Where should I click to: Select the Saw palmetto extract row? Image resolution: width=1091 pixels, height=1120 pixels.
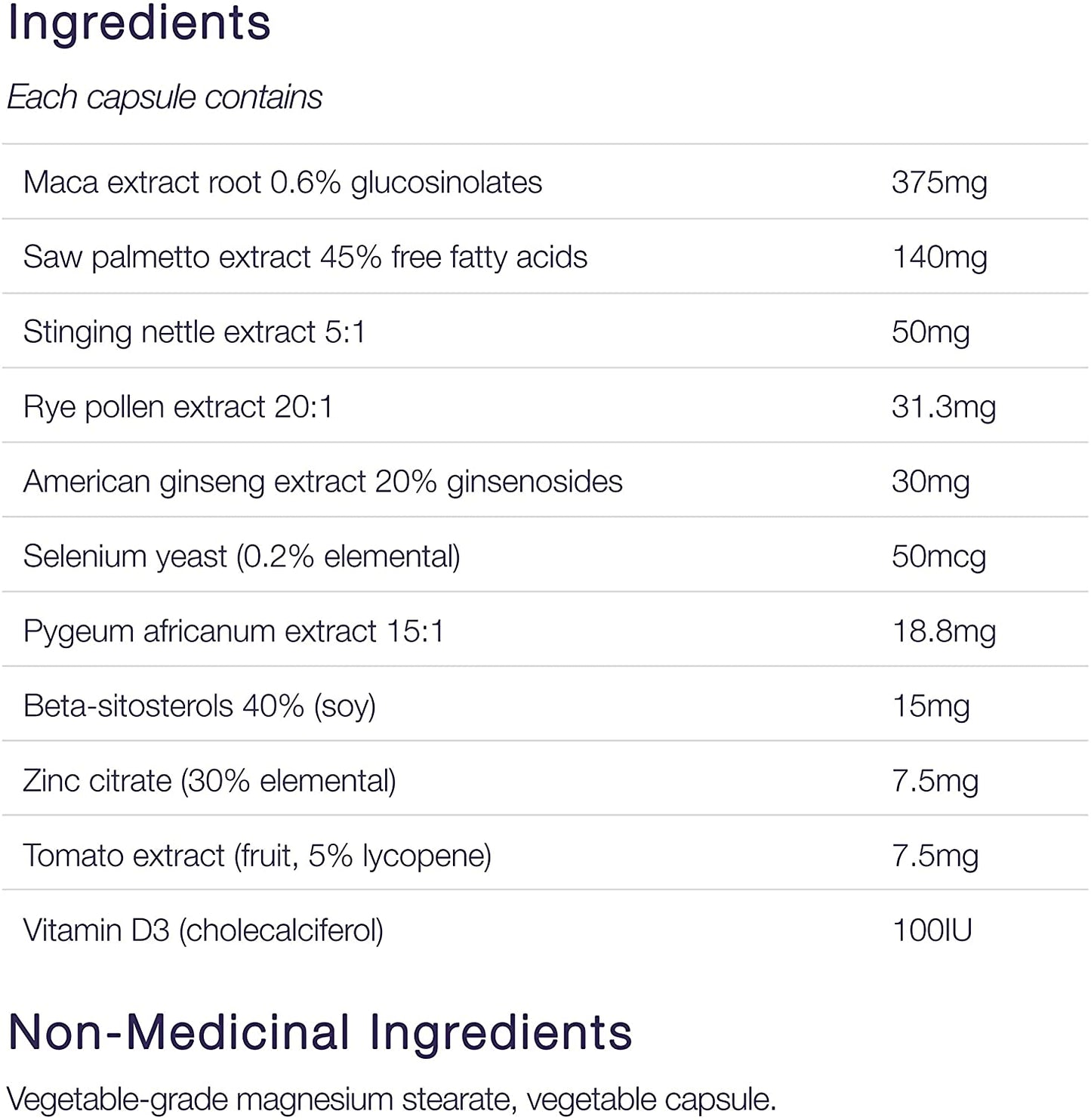pos(305,258)
